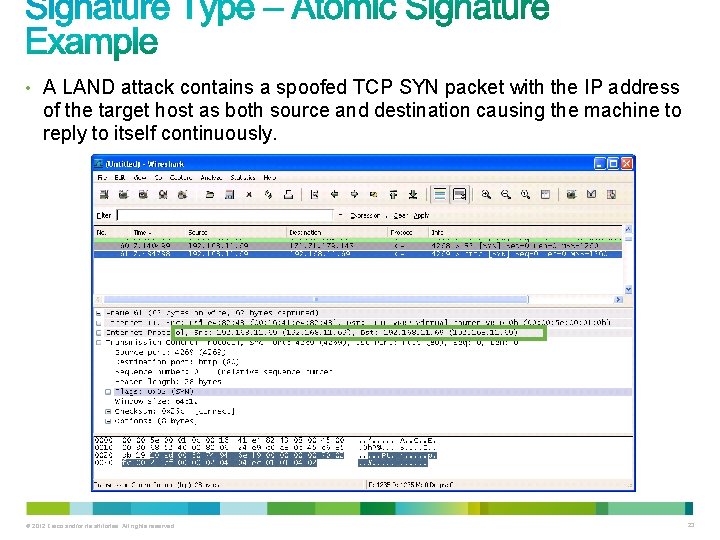Select the grey packet row 80

coord(358,246)
